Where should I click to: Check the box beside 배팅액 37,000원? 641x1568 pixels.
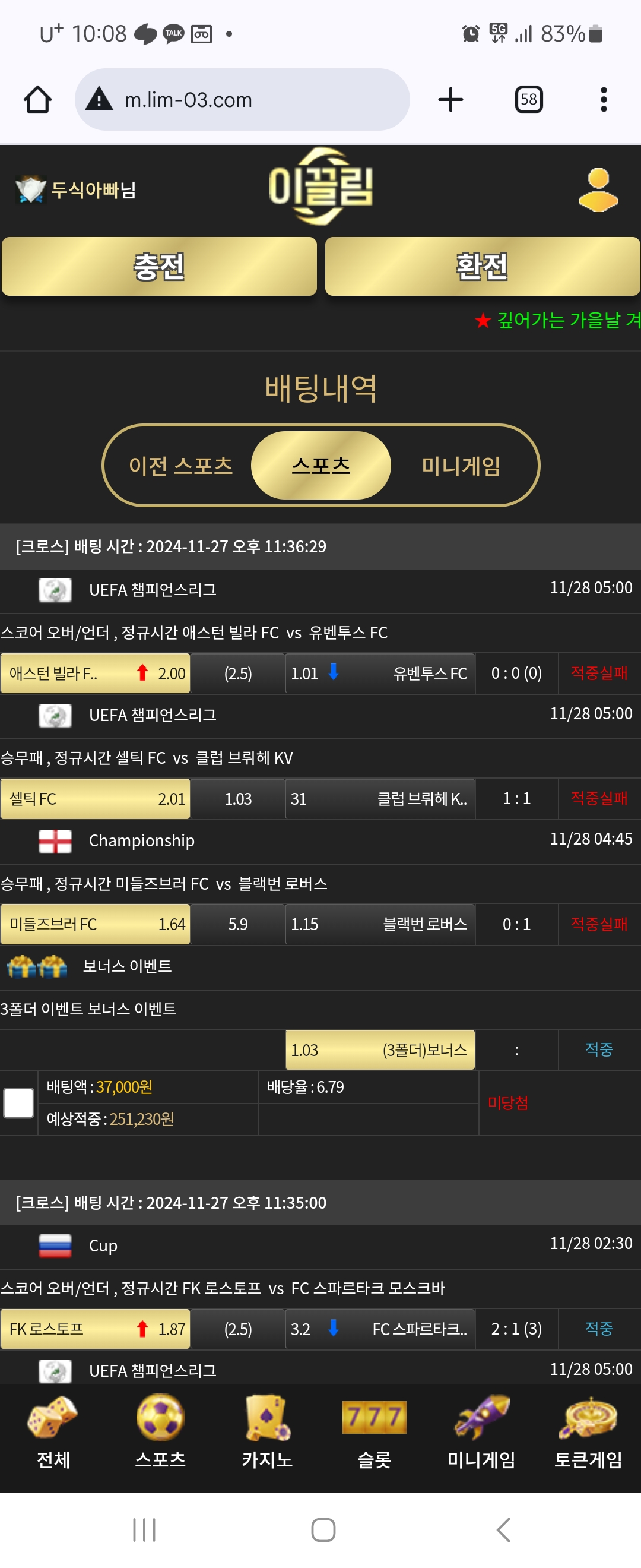click(18, 1103)
